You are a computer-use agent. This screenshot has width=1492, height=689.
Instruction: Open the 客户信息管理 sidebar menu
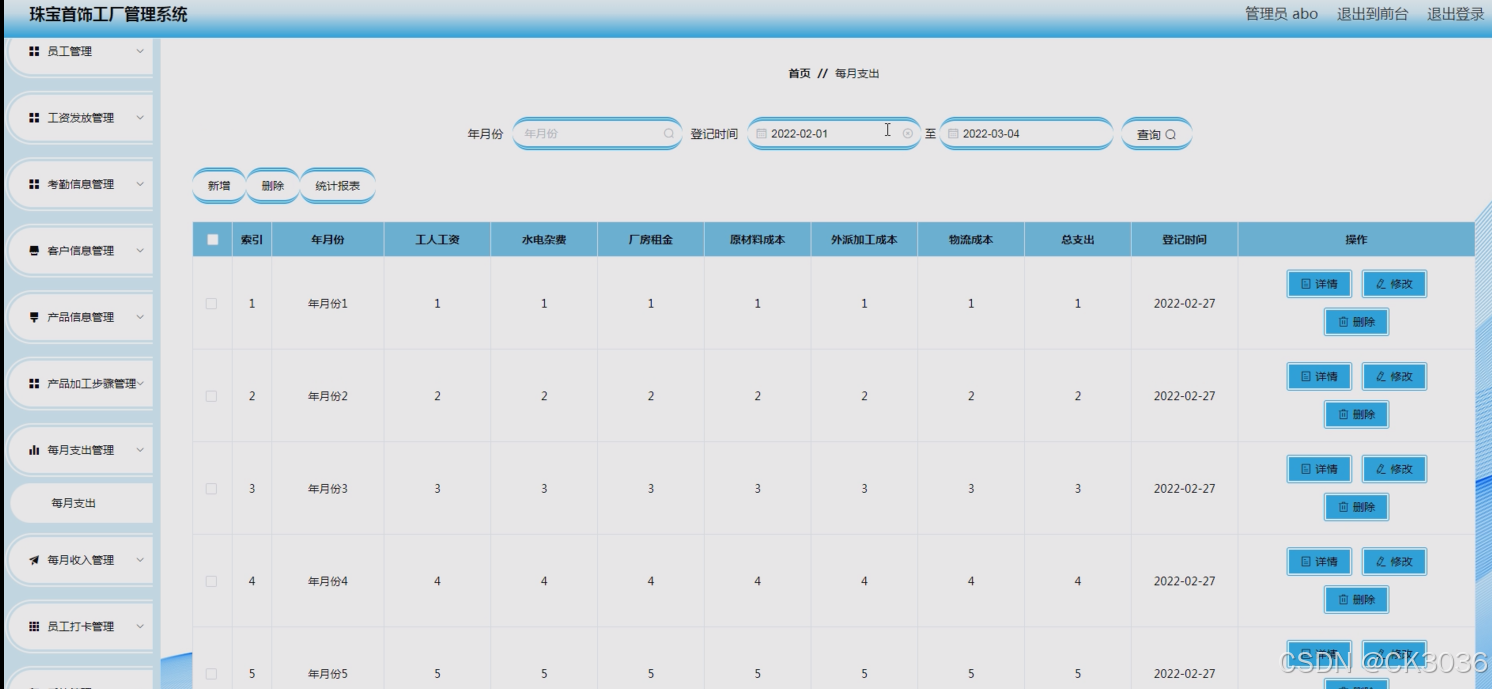coord(81,251)
